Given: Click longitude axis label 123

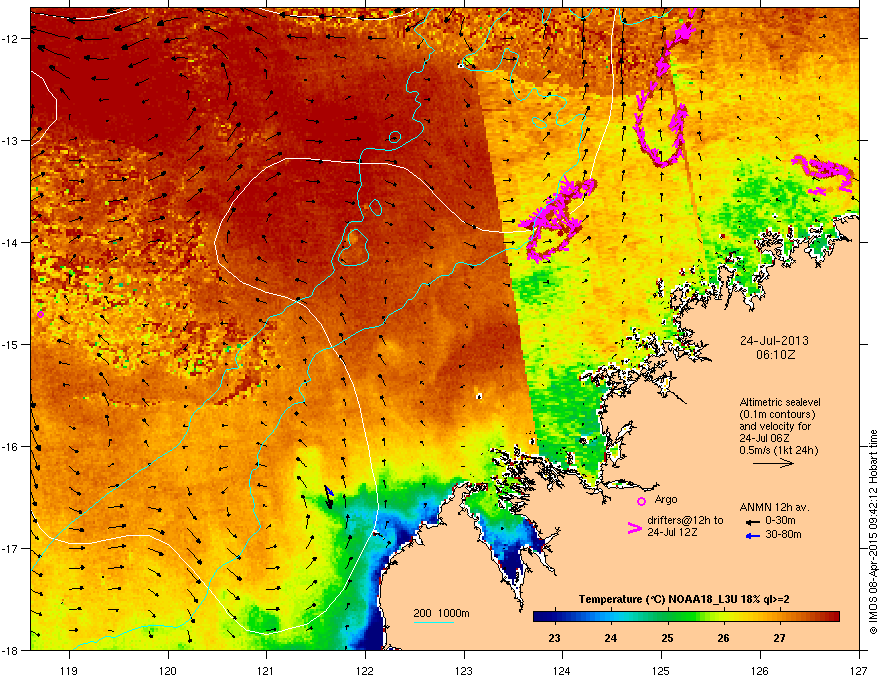Looking at the screenshot, I should tap(464, 670).
